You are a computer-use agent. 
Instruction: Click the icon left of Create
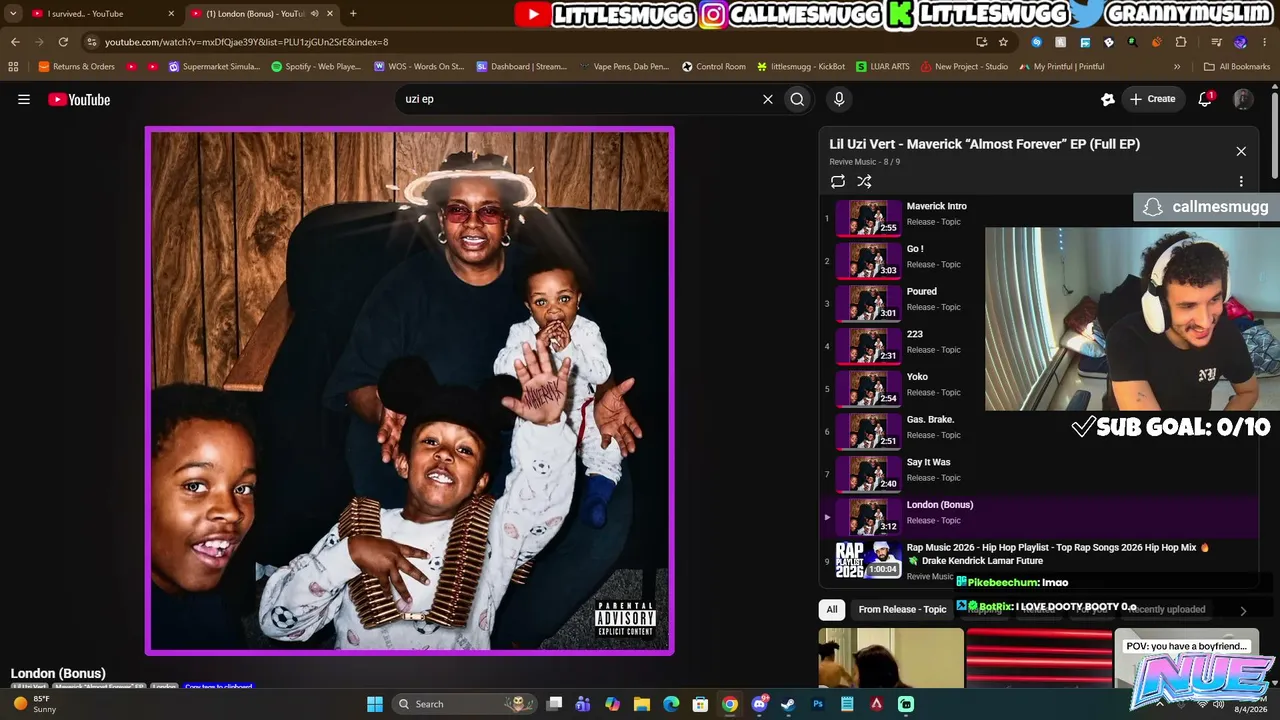pyautogui.click(x=1107, y=99)
